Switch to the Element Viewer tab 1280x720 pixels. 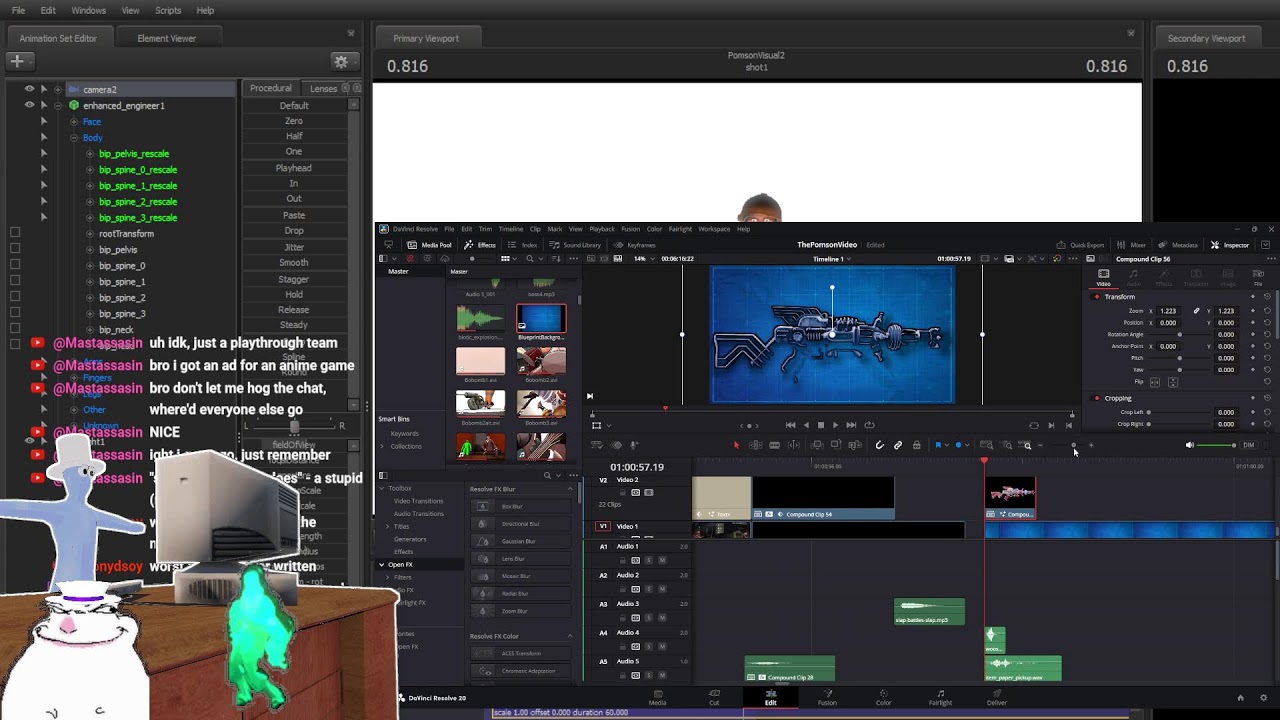(167, 38)
